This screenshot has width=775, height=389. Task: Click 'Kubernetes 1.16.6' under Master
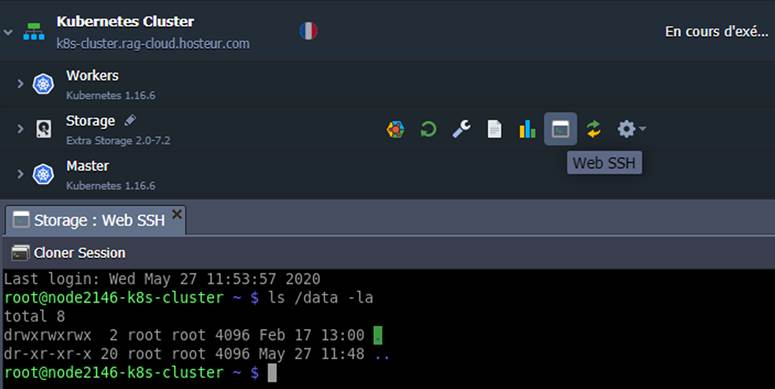111,186
